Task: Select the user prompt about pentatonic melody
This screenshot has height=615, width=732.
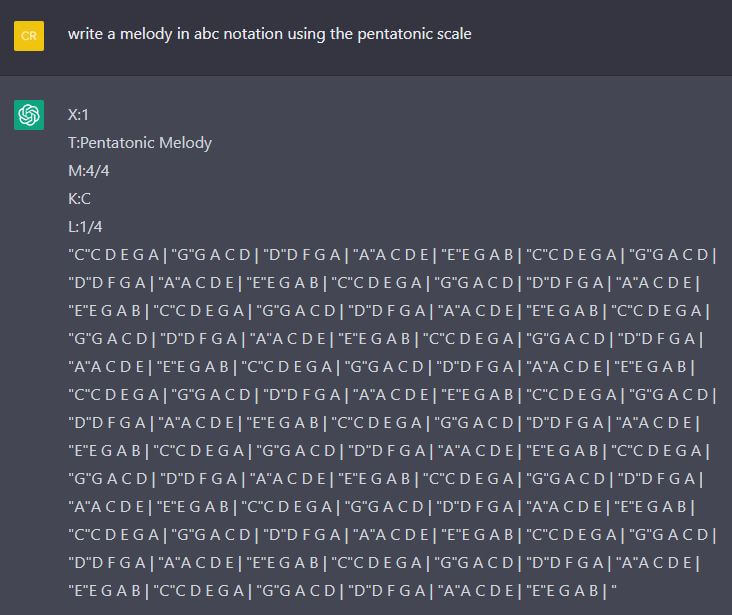Action: [x=269, y=34]
